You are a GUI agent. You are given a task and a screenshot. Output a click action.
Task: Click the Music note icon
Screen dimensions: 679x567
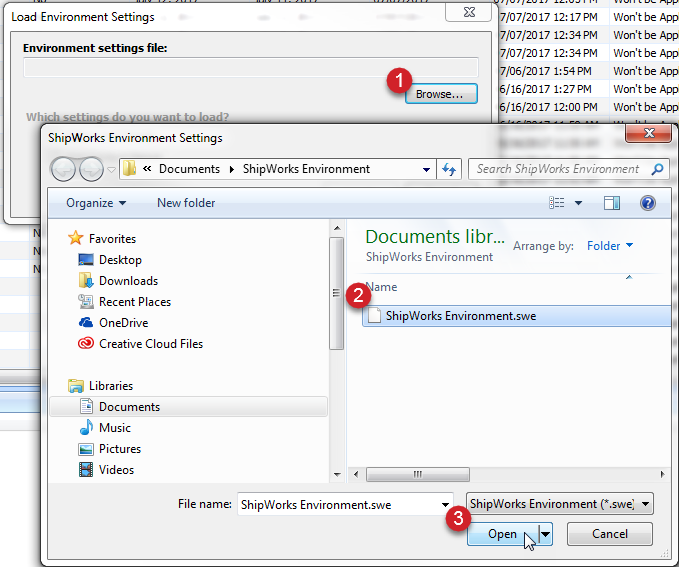coord(86,427)
